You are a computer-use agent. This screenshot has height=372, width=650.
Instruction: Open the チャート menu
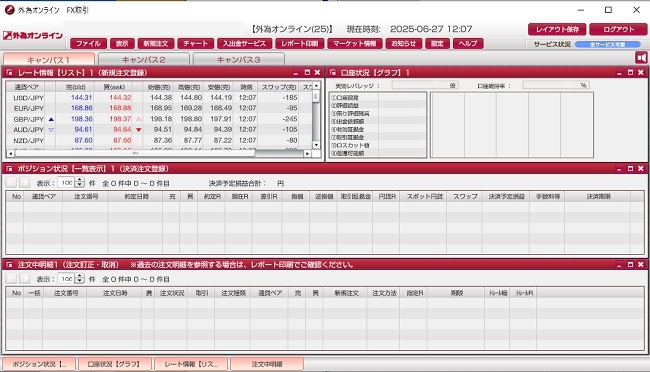(195, 44)
